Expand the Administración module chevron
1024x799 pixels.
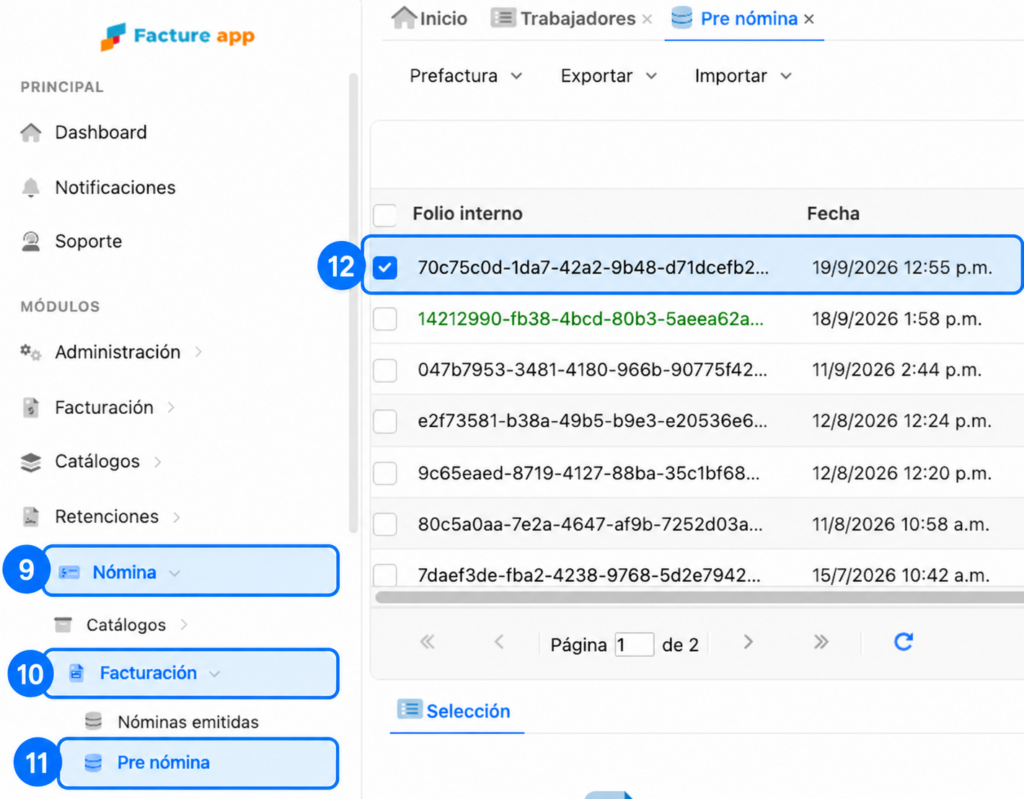click(x=199, y=352)
